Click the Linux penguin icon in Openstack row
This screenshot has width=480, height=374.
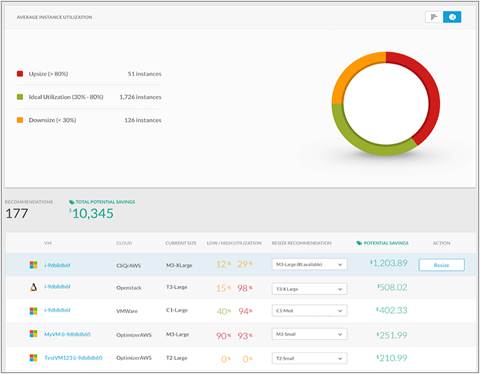pyautogui.click(x=33, y=287)
